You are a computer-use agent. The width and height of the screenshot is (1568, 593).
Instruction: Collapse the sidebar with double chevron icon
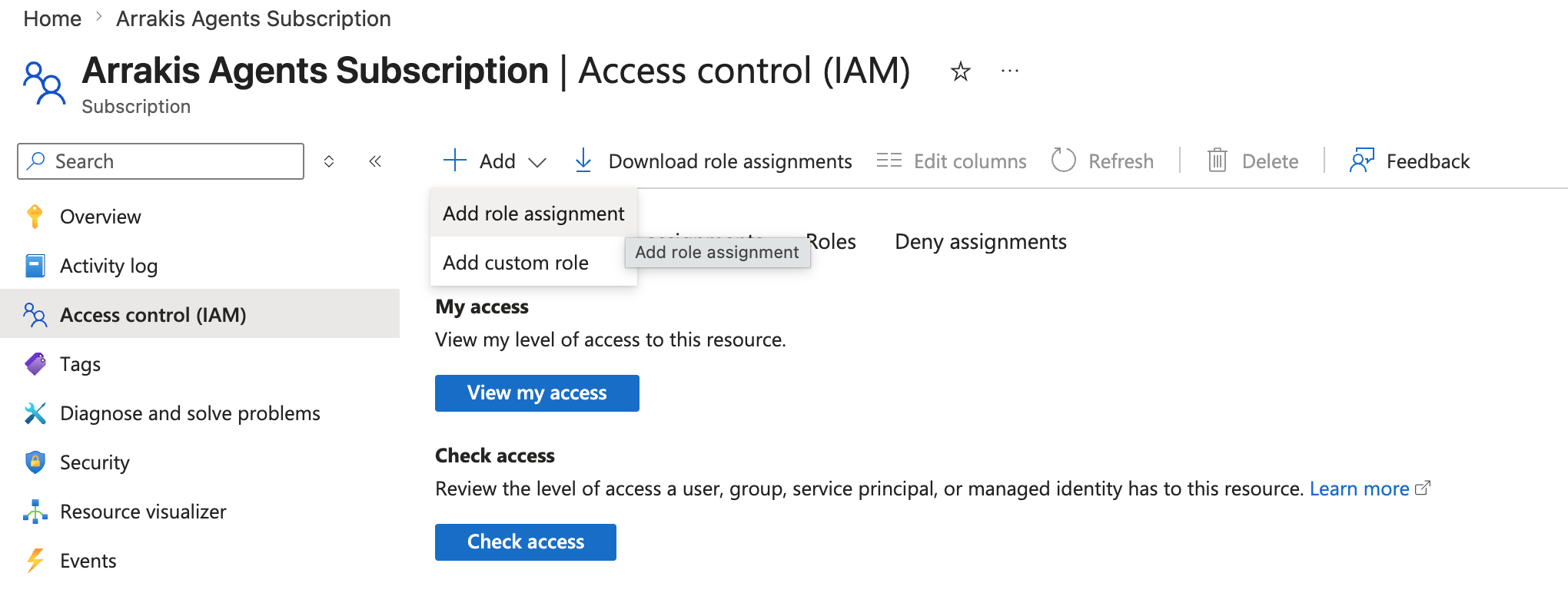click(375, 161)
